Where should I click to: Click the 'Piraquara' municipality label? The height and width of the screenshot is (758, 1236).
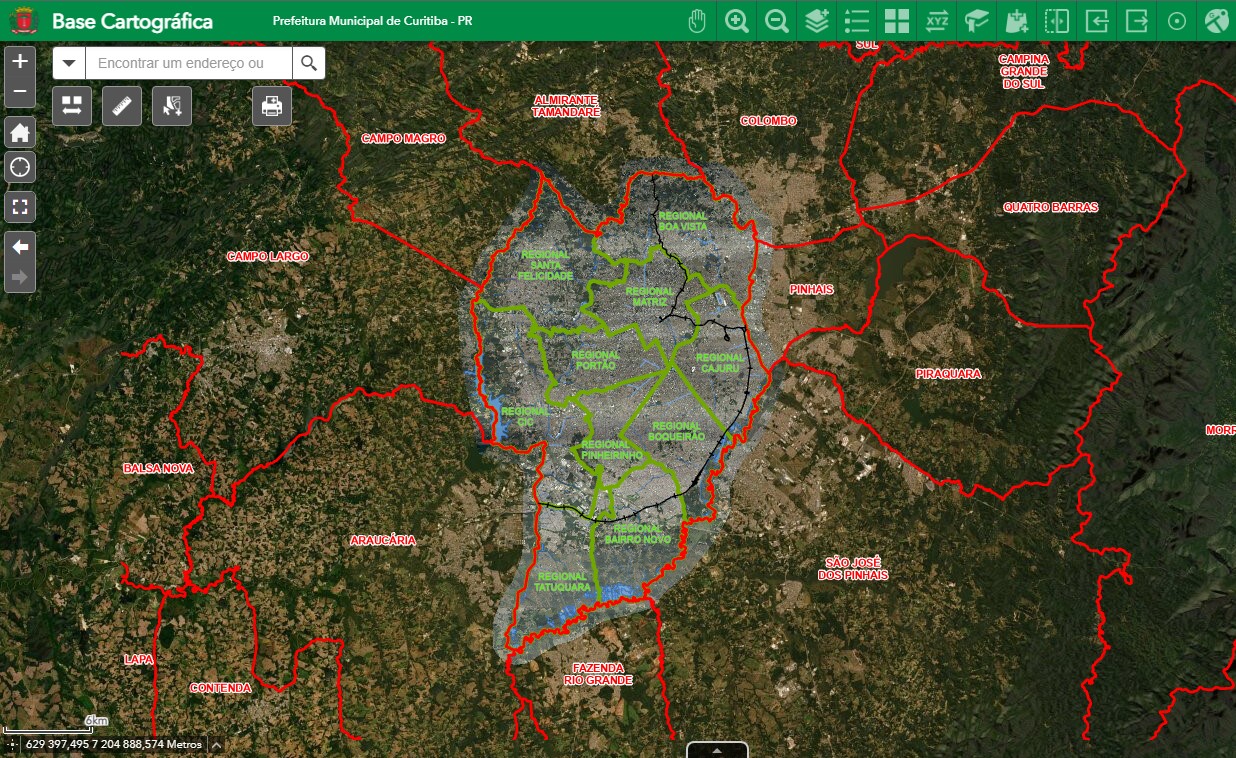(948, 374)
